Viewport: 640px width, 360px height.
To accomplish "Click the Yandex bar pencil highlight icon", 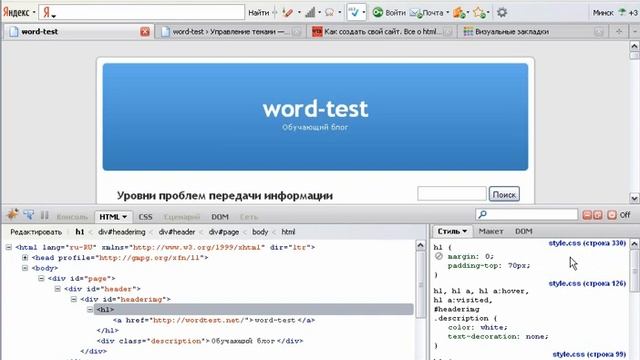I will (x=288, y=13).
